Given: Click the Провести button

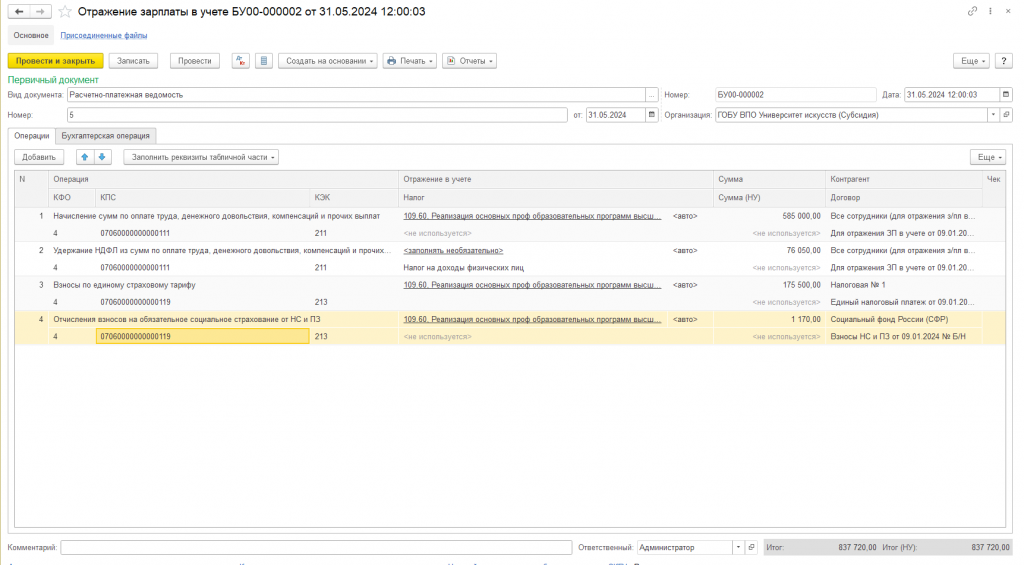Looking at the screenshot, I should tap(195, 61).
